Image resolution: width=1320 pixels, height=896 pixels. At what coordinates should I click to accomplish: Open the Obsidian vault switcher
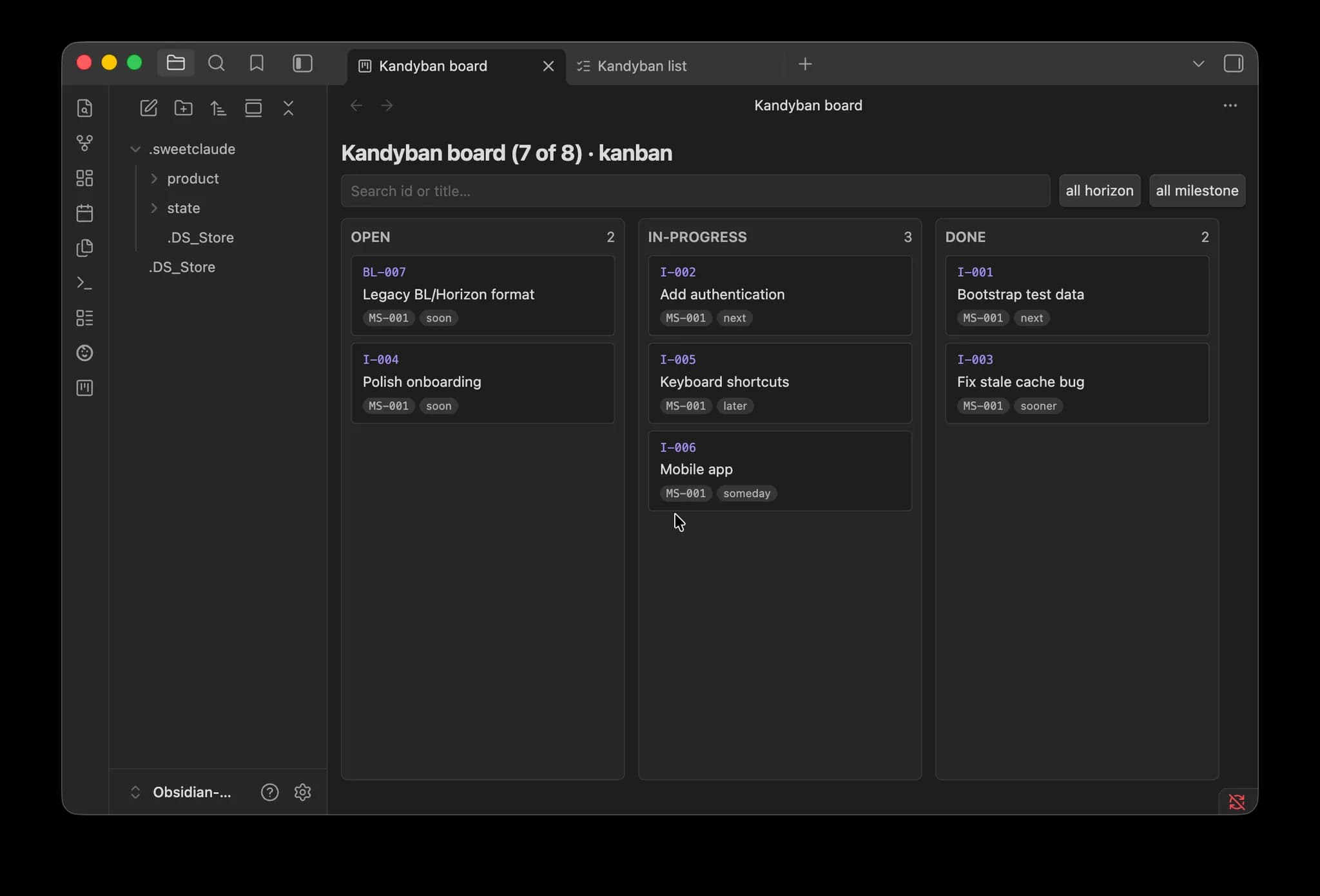click(181, 792)
